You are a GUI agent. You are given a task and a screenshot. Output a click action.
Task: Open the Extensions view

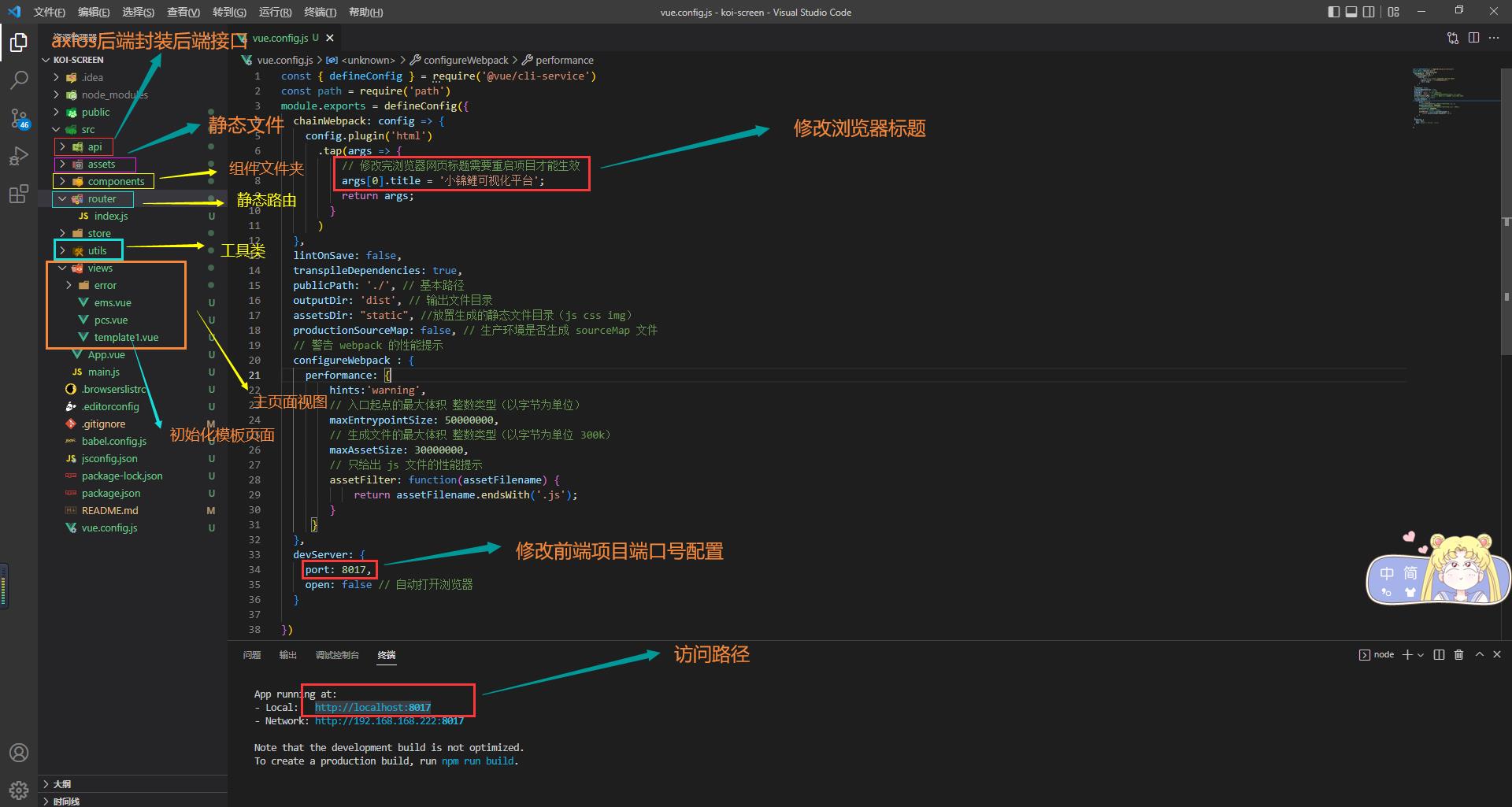19,194
